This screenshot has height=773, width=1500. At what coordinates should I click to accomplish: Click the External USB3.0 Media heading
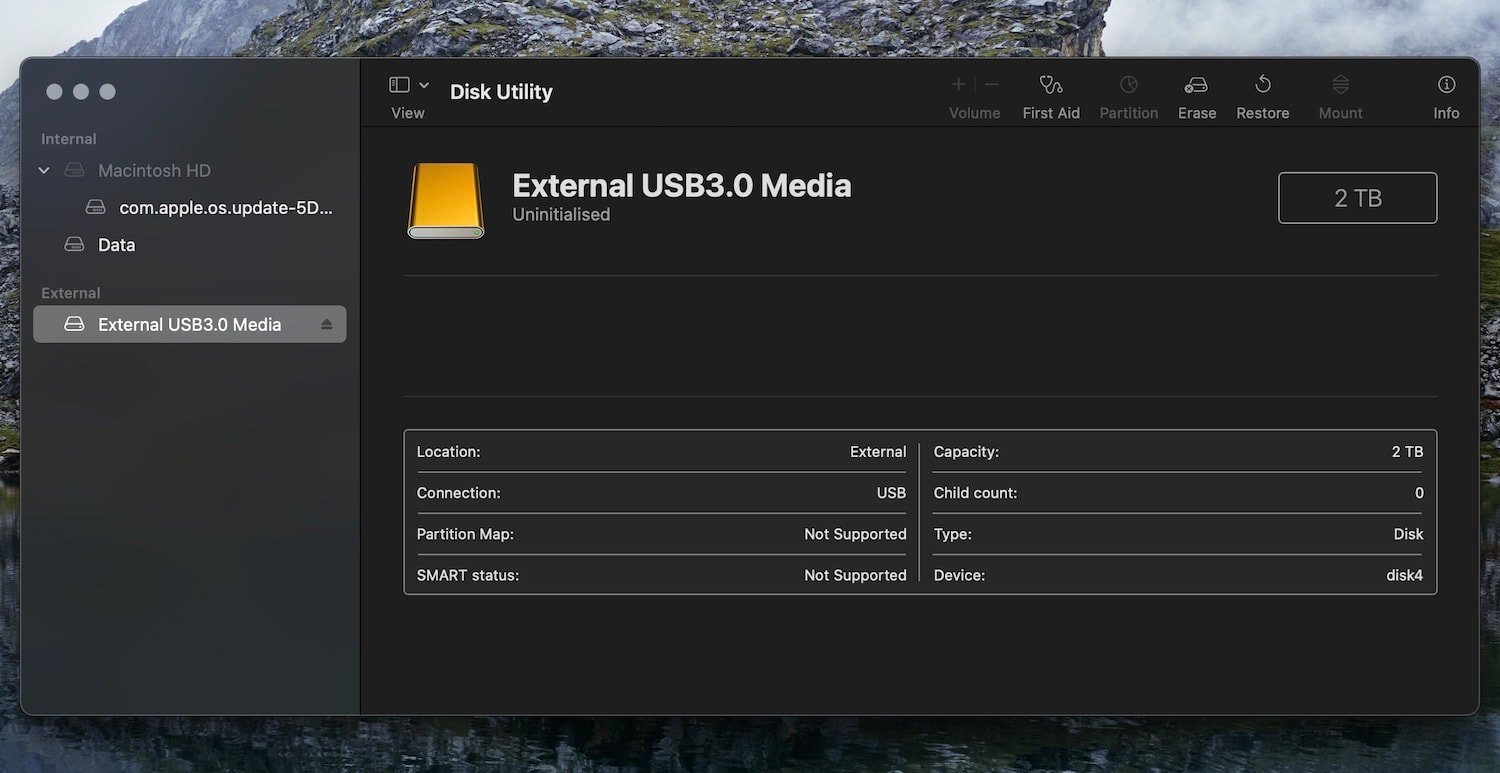pos(682,186)
